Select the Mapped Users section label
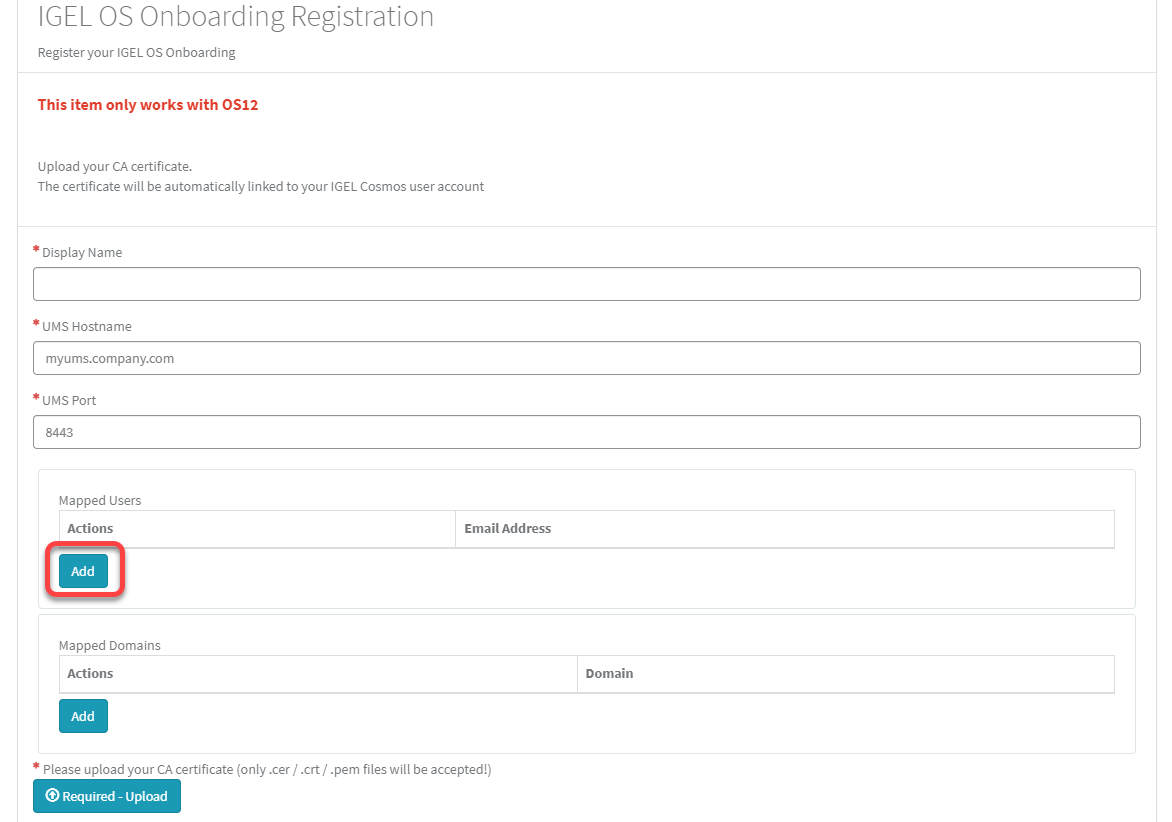Viewport: 1172px width, 822px height. pyautogui.click(x=100, y=500)
